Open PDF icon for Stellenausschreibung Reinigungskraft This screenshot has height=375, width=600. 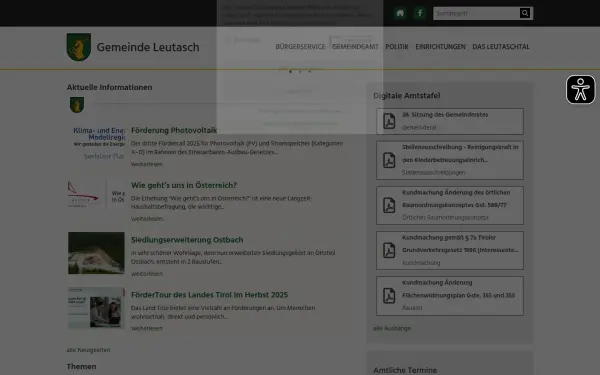click(389, 160)
